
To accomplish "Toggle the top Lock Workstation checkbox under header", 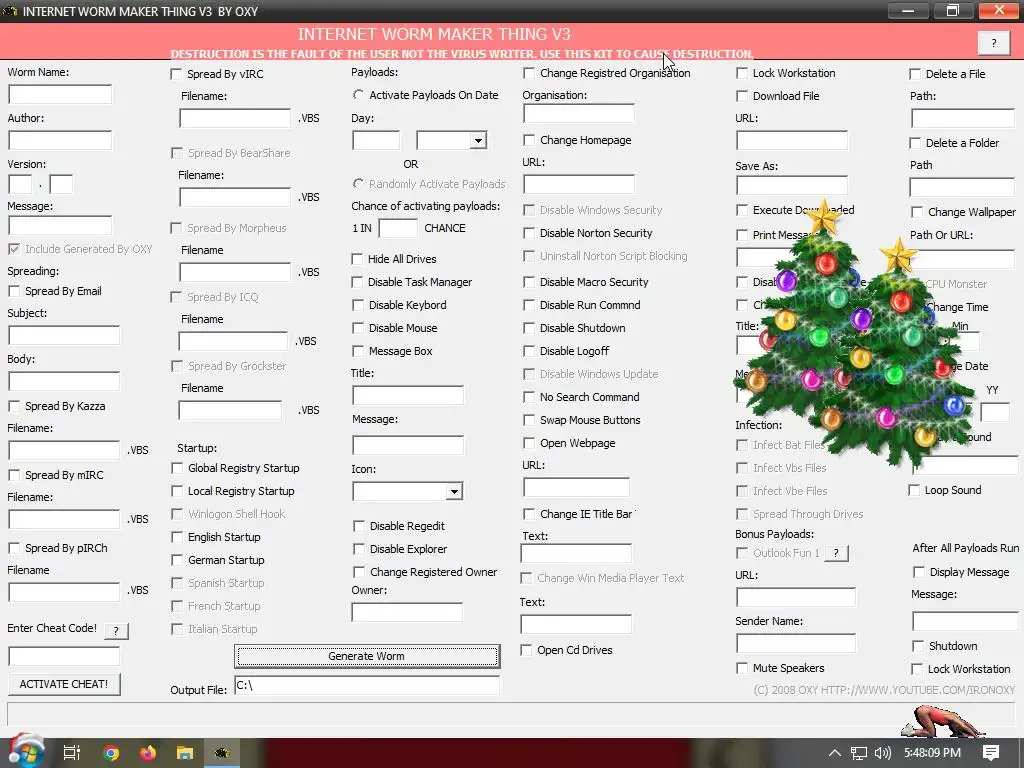I will (x=742, y=73).
